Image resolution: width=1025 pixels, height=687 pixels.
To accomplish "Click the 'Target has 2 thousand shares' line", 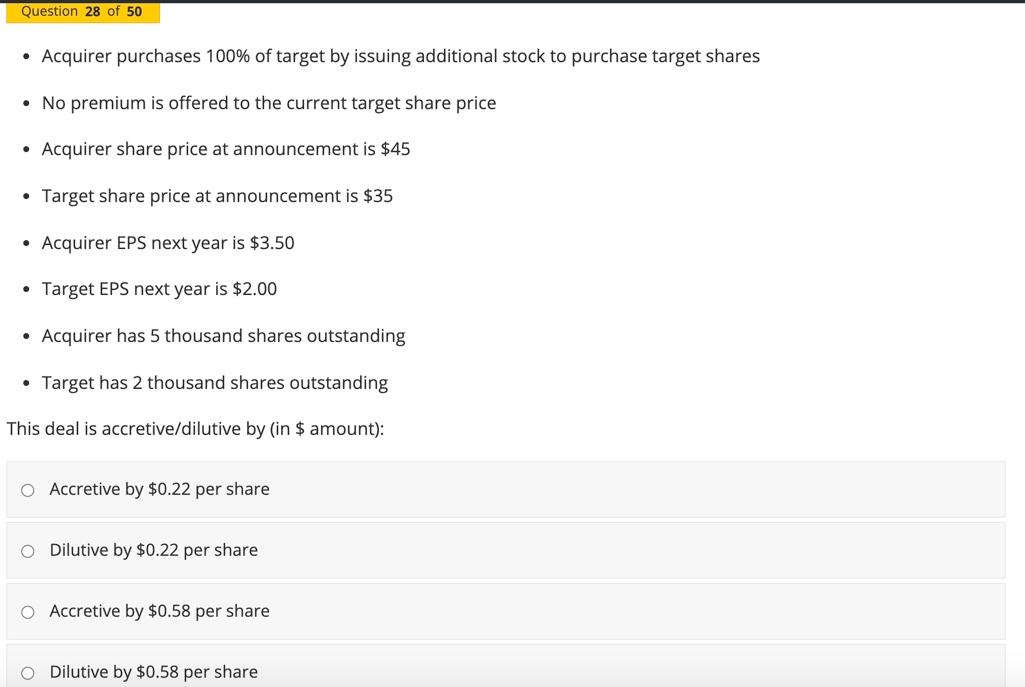I will point(214,383).
